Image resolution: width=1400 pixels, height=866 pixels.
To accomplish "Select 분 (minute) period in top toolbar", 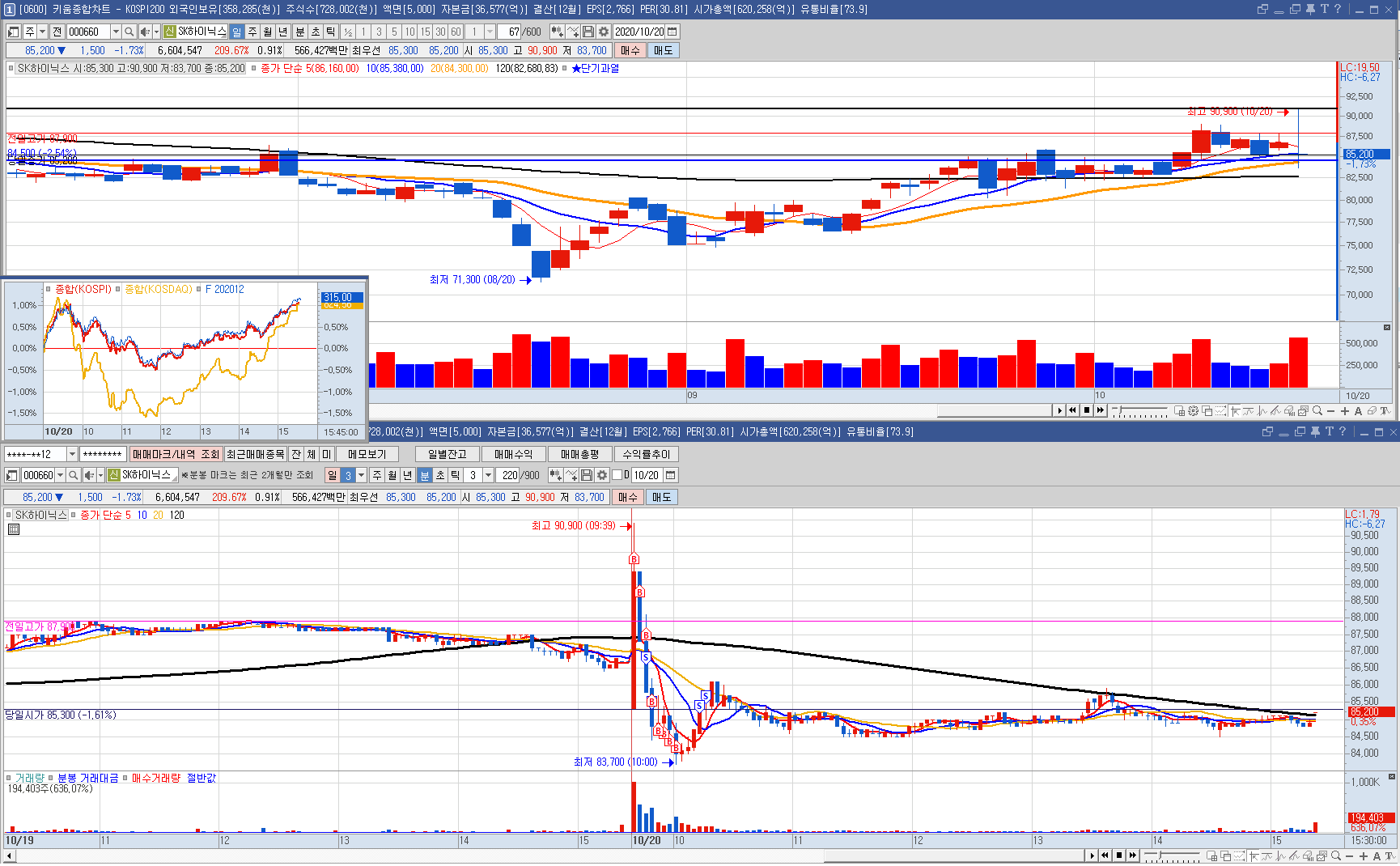I will (299, 32).
